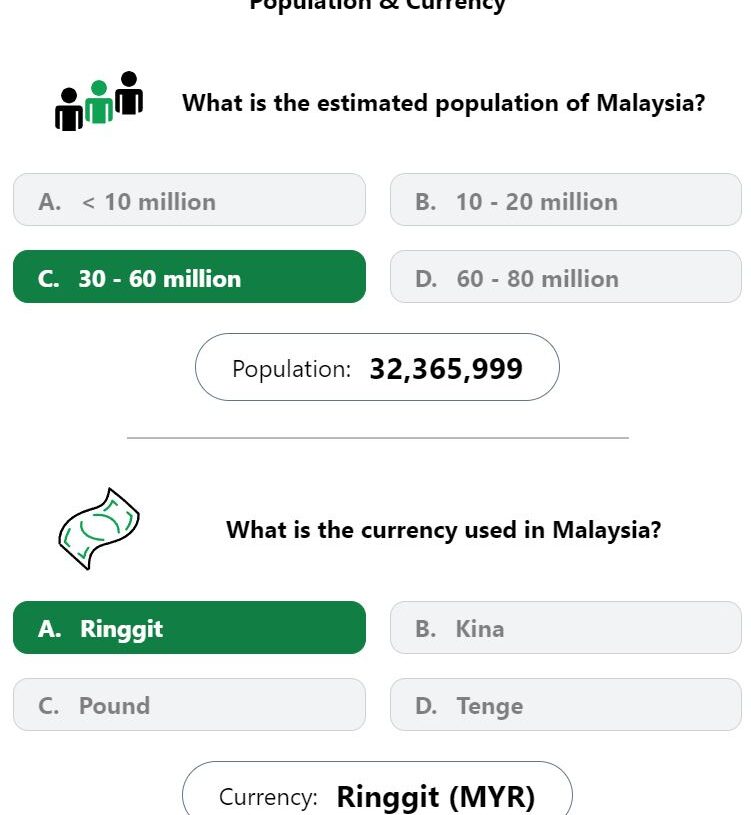Click the green banknote currency icon

click(99, 529)
